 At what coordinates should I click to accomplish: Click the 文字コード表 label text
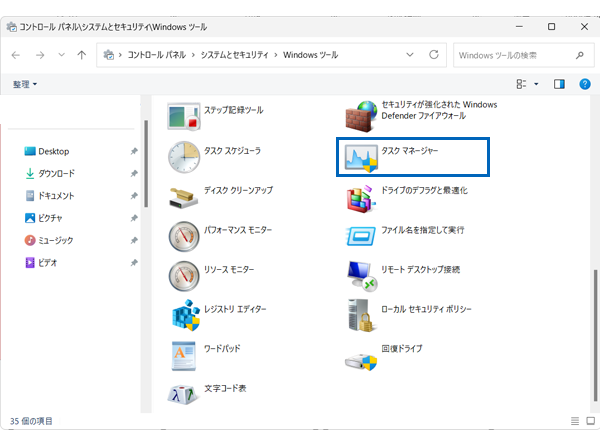click(x=225, y=388)
